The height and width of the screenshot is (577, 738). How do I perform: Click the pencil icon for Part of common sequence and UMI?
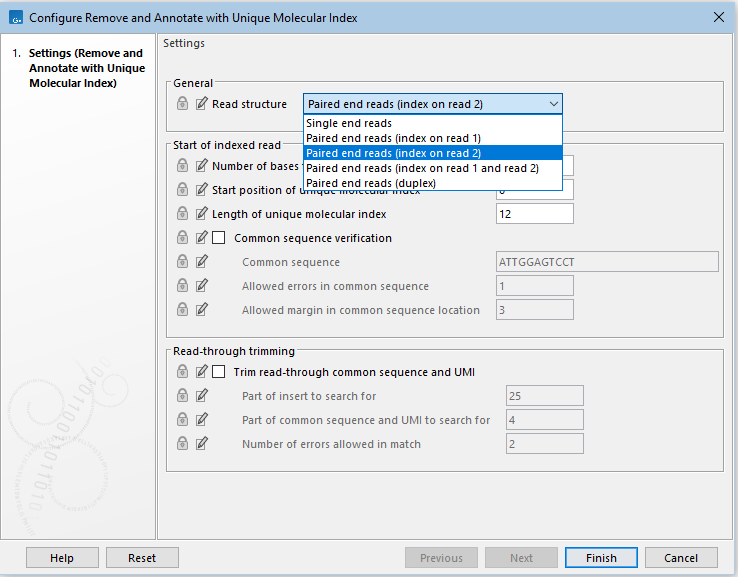coord(201,420)
